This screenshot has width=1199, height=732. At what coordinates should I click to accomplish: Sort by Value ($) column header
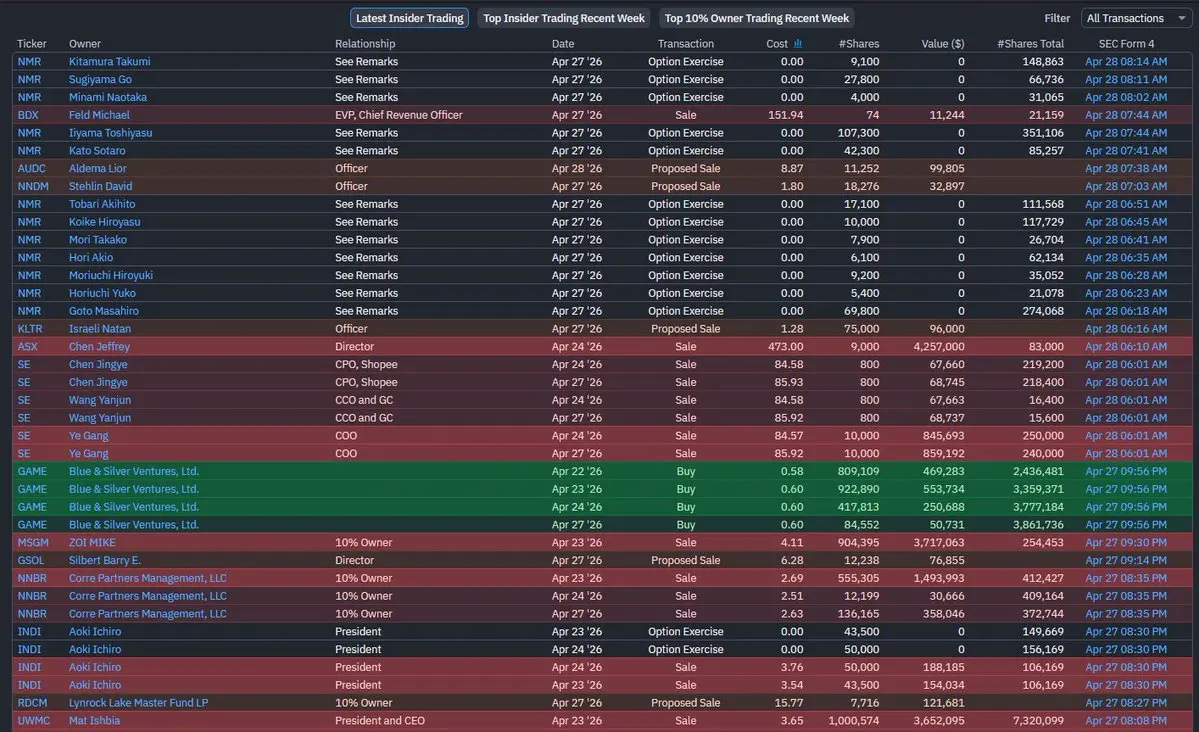click(942, 44)
